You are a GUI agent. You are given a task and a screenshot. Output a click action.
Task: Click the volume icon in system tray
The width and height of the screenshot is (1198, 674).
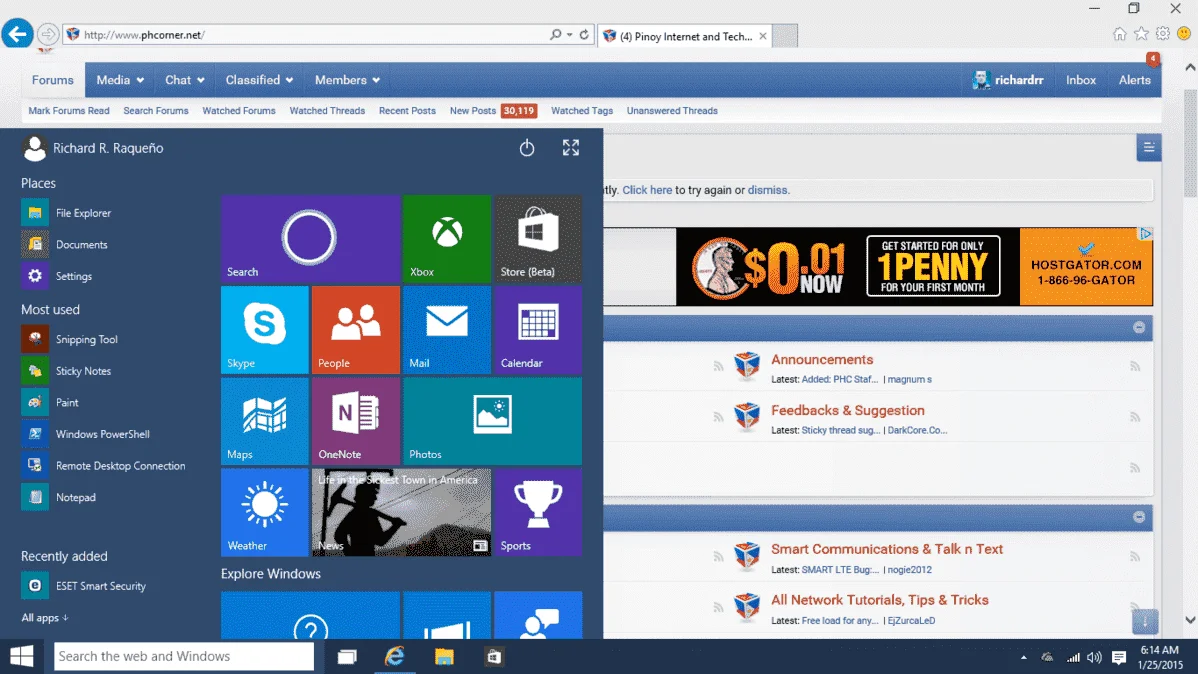(1095, 657)
